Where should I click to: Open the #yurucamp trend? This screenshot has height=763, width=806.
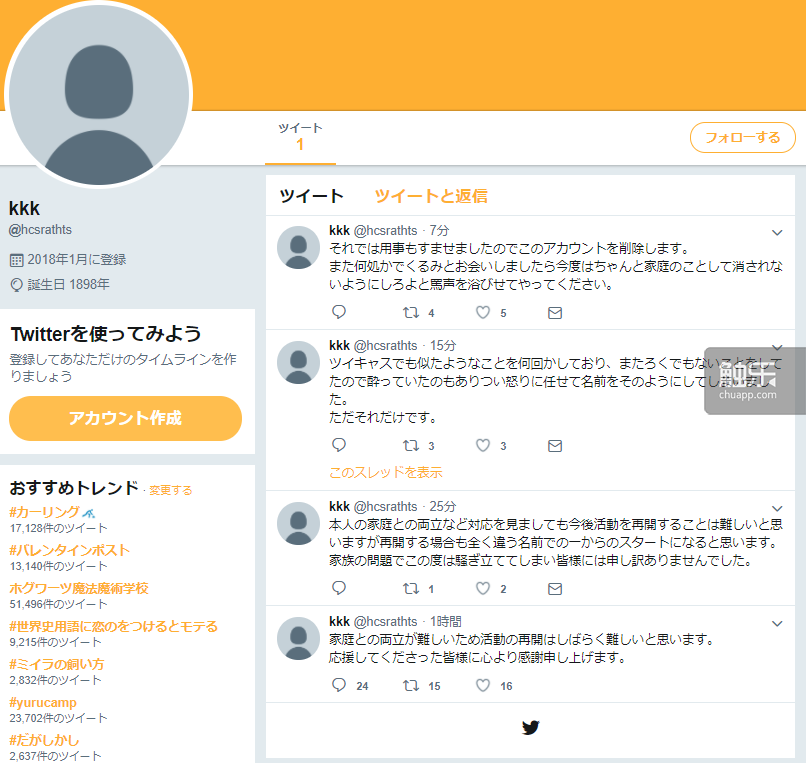43,702
